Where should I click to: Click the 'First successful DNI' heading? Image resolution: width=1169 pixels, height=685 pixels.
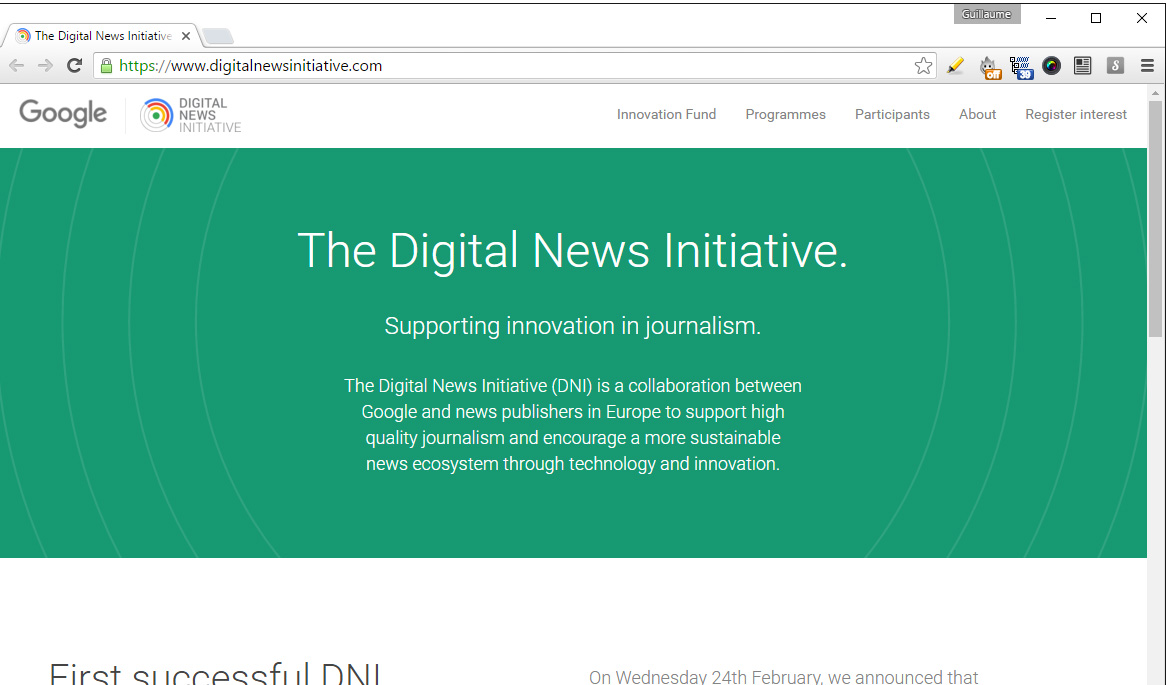[x=215, y=672]
